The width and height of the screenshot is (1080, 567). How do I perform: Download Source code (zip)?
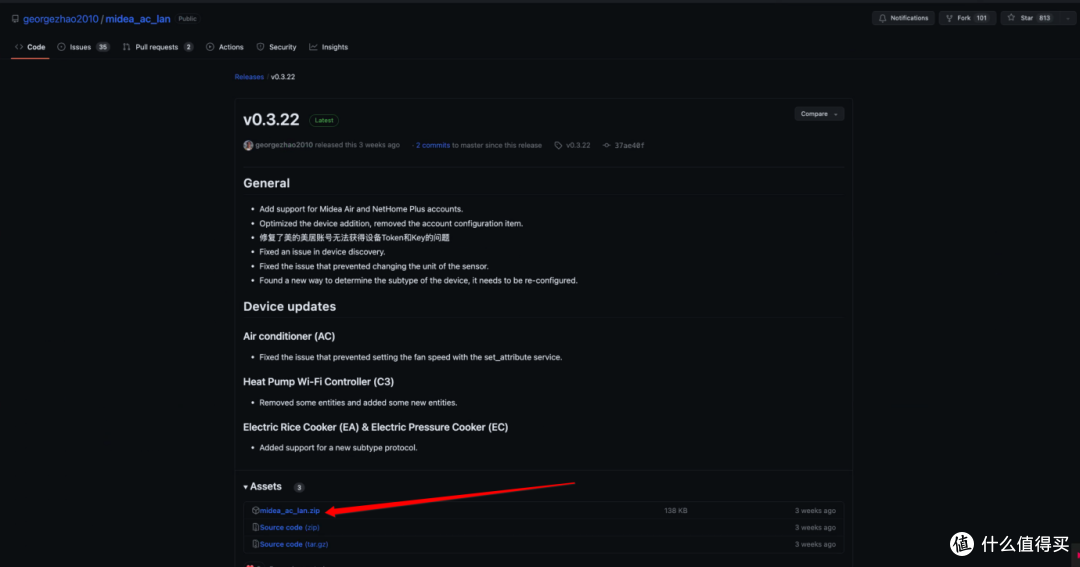(289, 527)
